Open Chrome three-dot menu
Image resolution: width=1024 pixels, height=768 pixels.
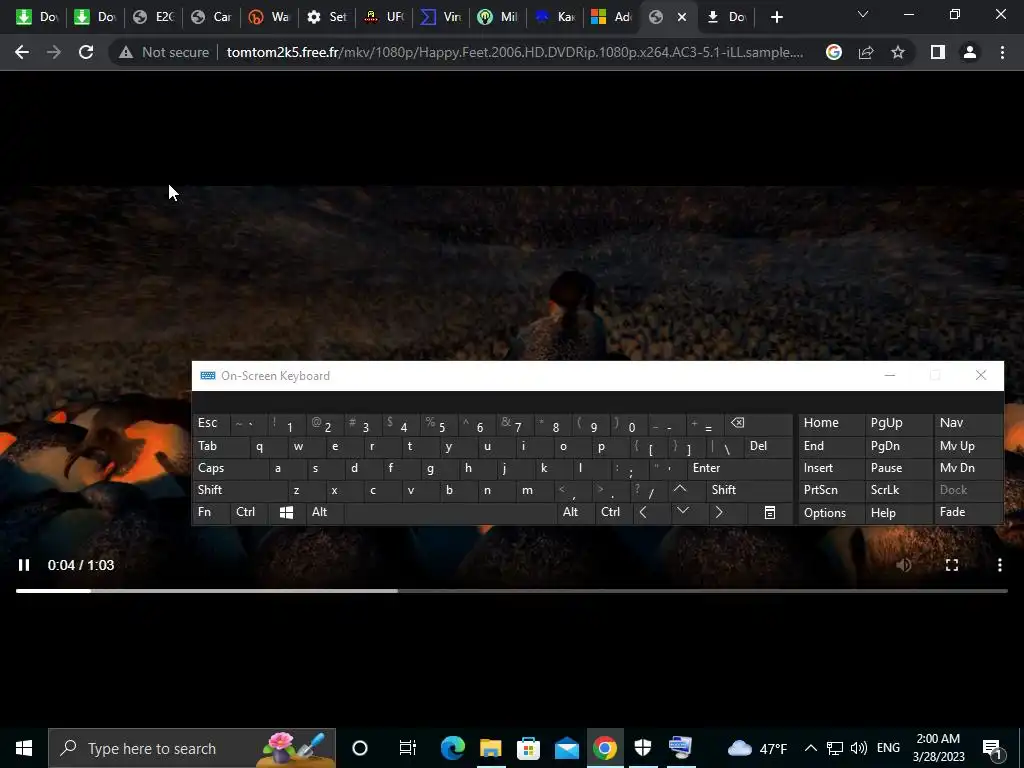(1002, 52)
